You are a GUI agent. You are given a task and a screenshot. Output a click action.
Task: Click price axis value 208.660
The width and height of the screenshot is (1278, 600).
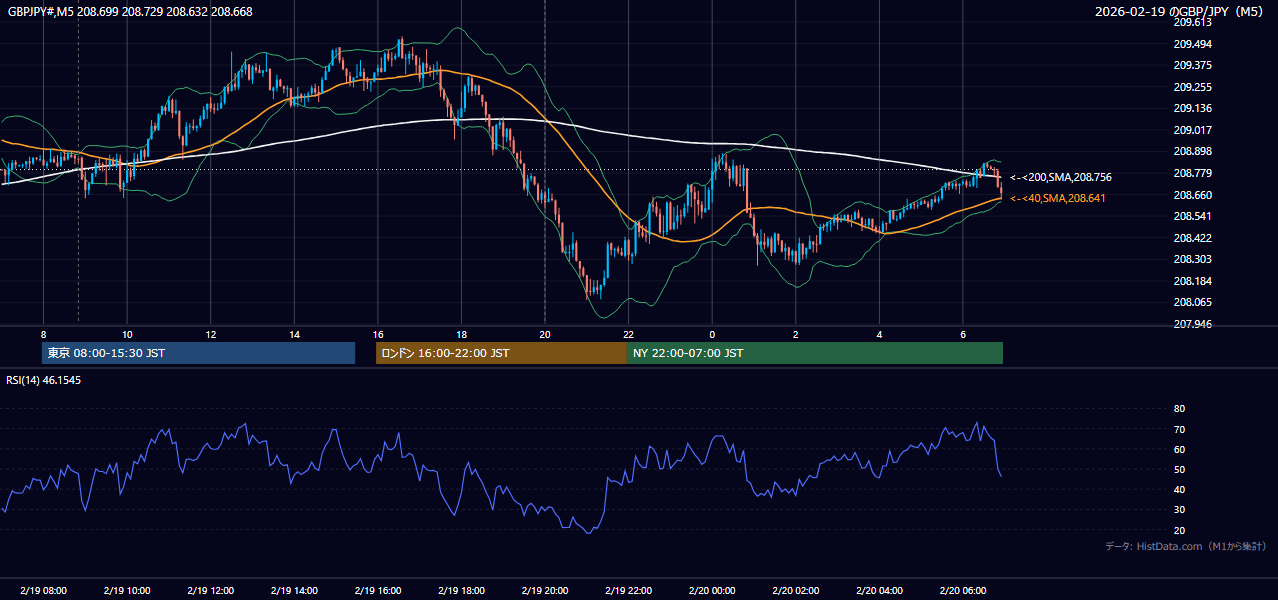click(x=1192, y=195)
